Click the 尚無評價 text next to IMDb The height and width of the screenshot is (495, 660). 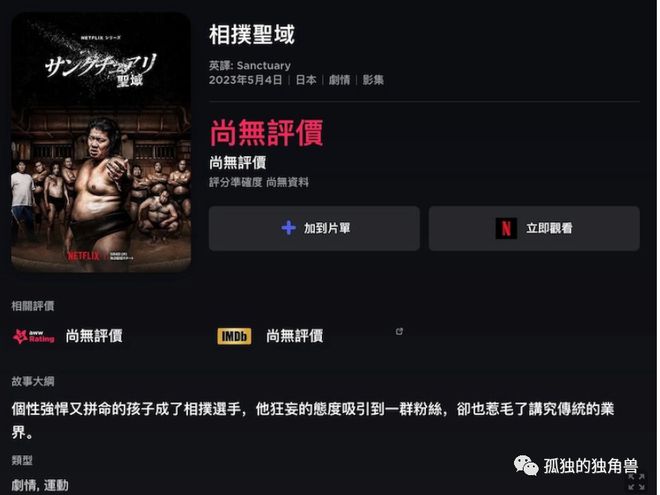(295, 336)
